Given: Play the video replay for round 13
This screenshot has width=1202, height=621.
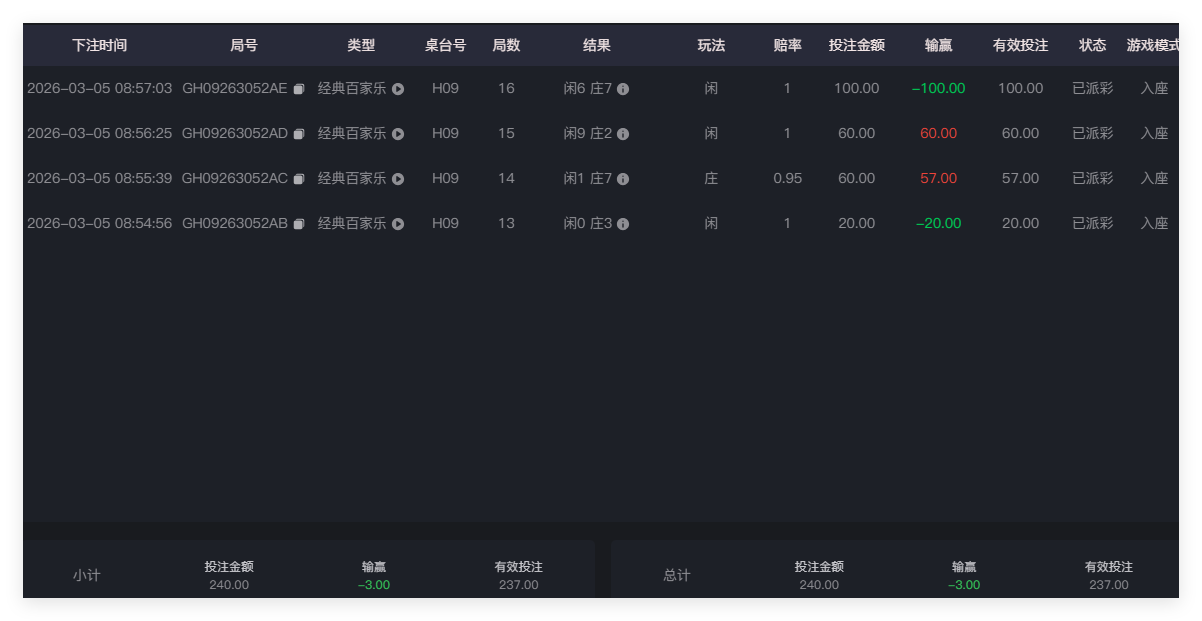Looking at the screenshot, I should click(397, 223).
